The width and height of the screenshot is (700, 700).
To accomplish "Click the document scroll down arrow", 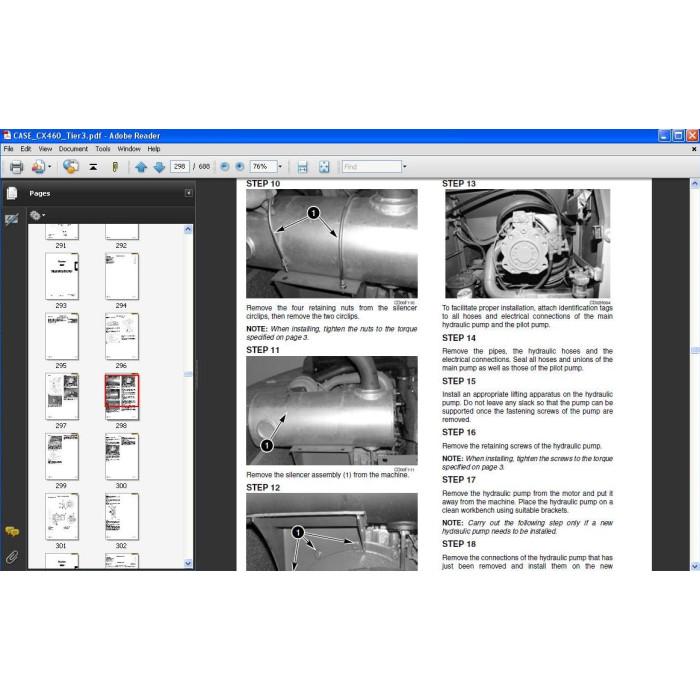I will [695, 566].
